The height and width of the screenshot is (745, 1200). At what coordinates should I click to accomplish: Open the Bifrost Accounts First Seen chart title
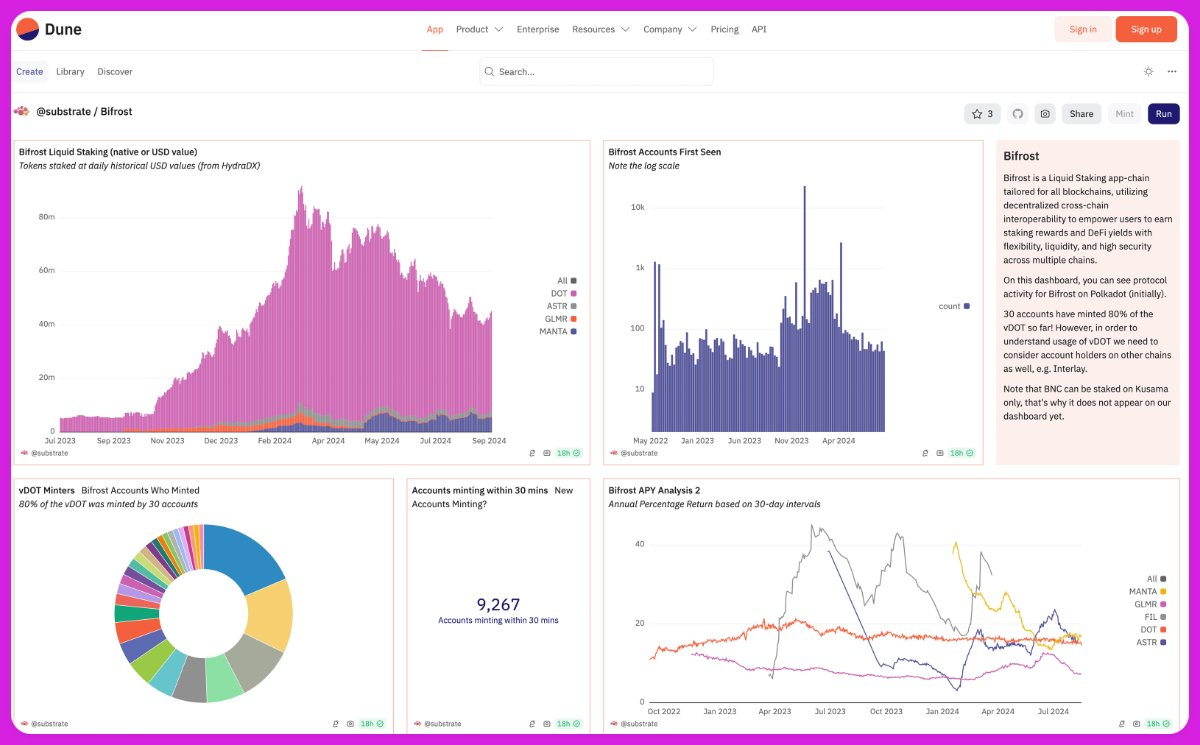point(665,152)
